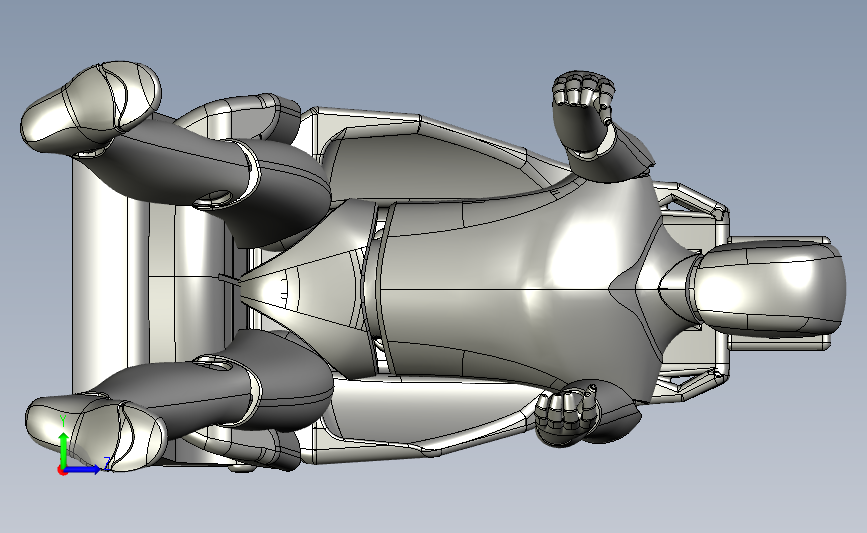The width and height of the screenshot is (867, 533).
Task: Pick the clenched fist at the bottom
Action: 567,416
